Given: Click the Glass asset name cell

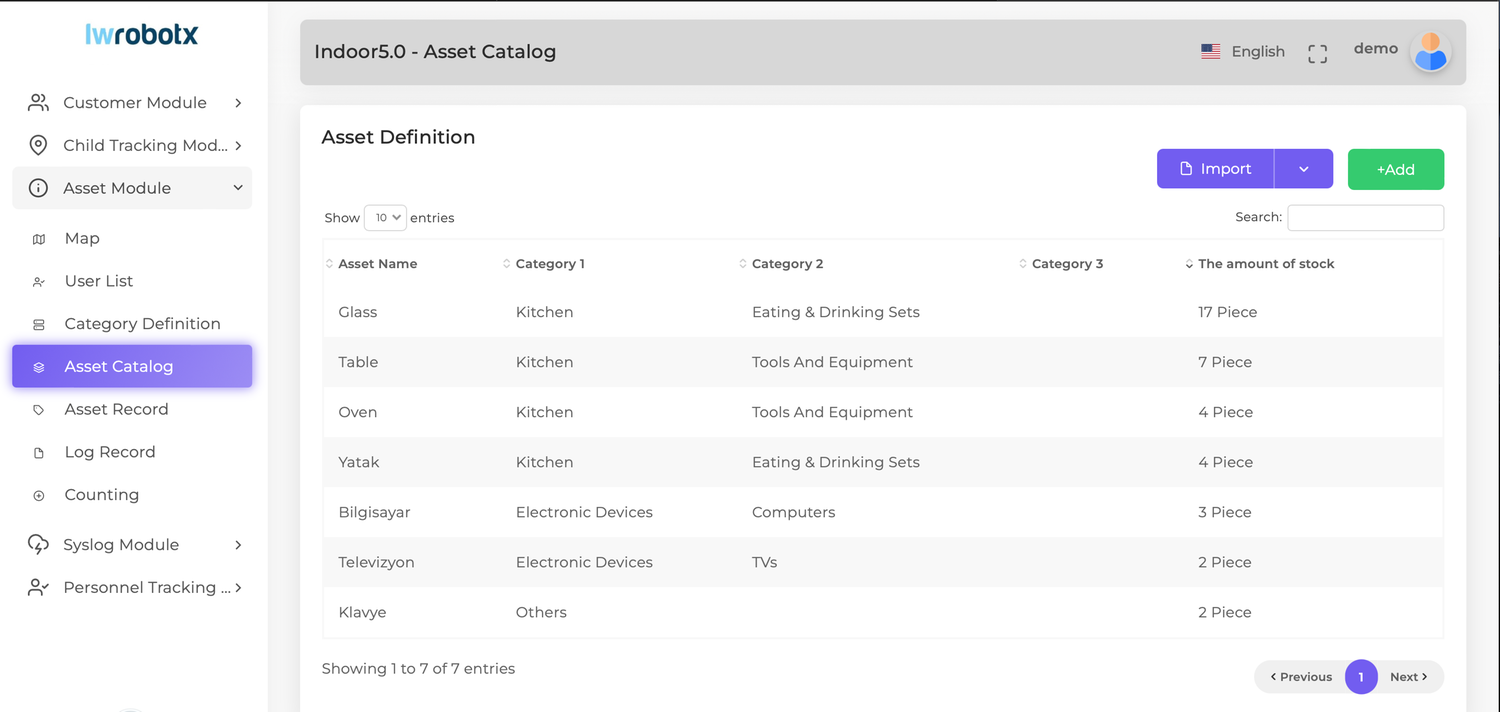Looking at the screenshot, I should [358, 312].
